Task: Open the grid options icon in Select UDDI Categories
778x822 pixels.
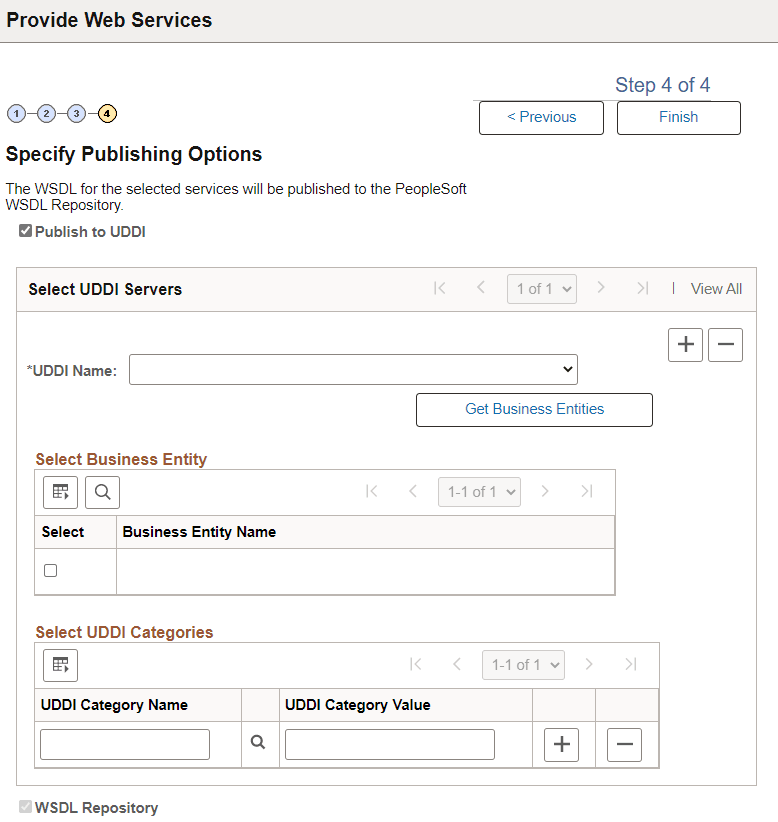Action: click(x=60, y=665)
